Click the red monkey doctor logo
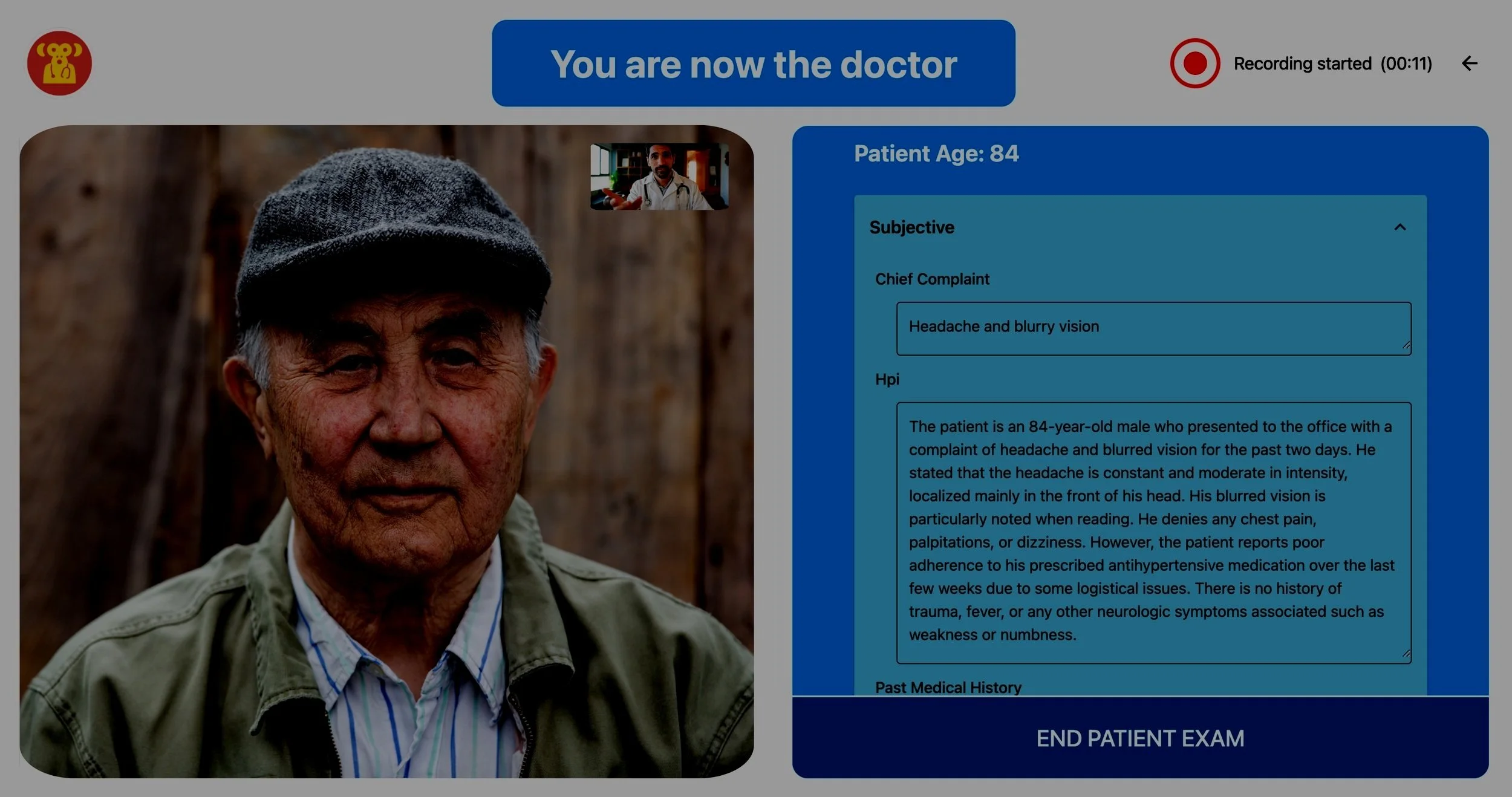Screen dimensions: 1512x797 tap(59, 63)
